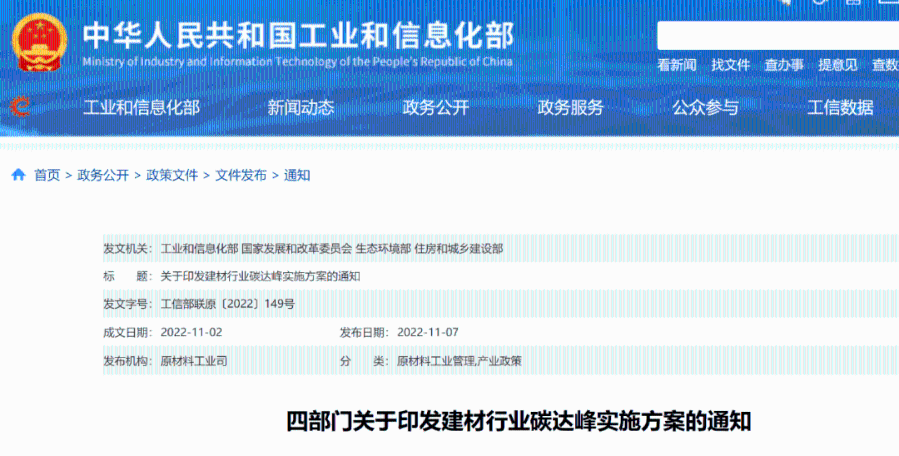Select the 看新闻 search category
The image size is (899, 456).
coord(677,65)
